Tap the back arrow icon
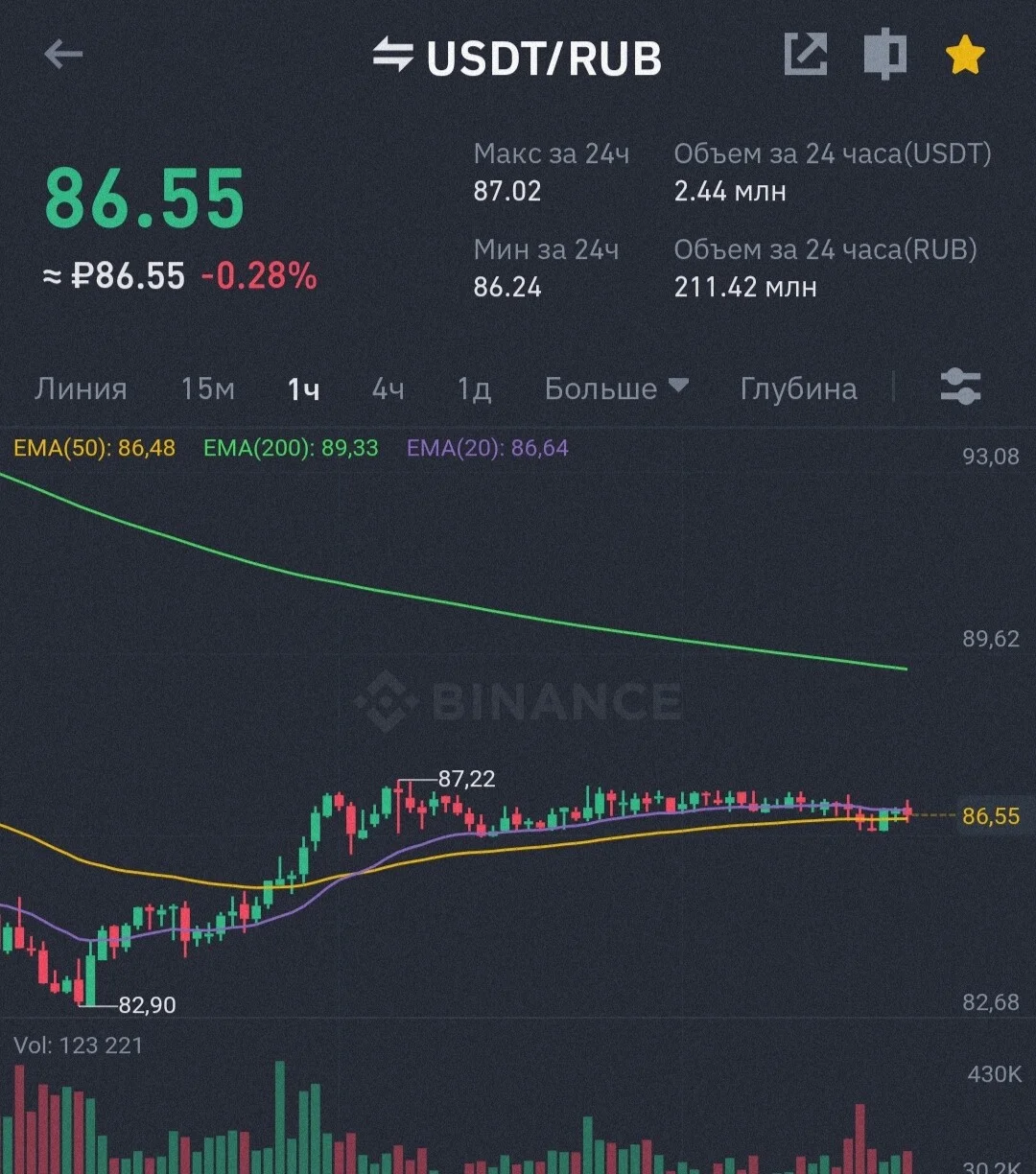Screen dimensions: 1036x1174 click(x=64, y=56)
